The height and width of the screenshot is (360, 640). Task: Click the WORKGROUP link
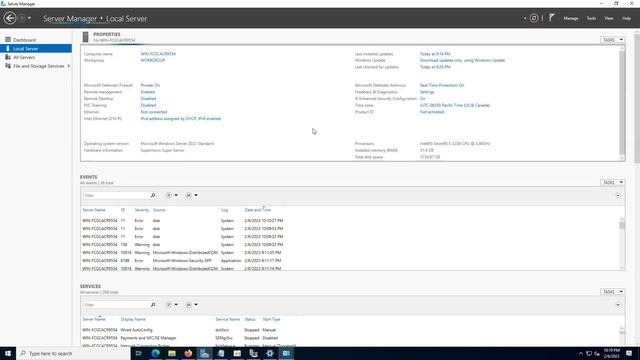point(153,60)
